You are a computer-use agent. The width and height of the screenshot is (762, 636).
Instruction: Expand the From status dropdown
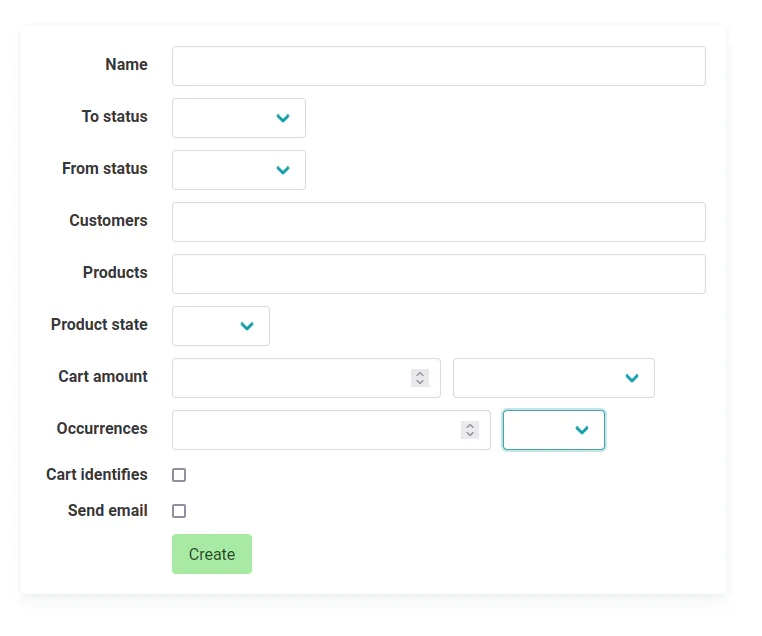(239, 170)
